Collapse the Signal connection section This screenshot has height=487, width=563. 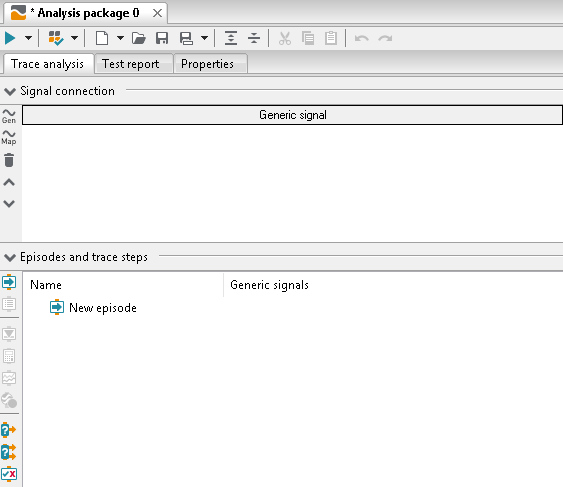coord(10,92)
